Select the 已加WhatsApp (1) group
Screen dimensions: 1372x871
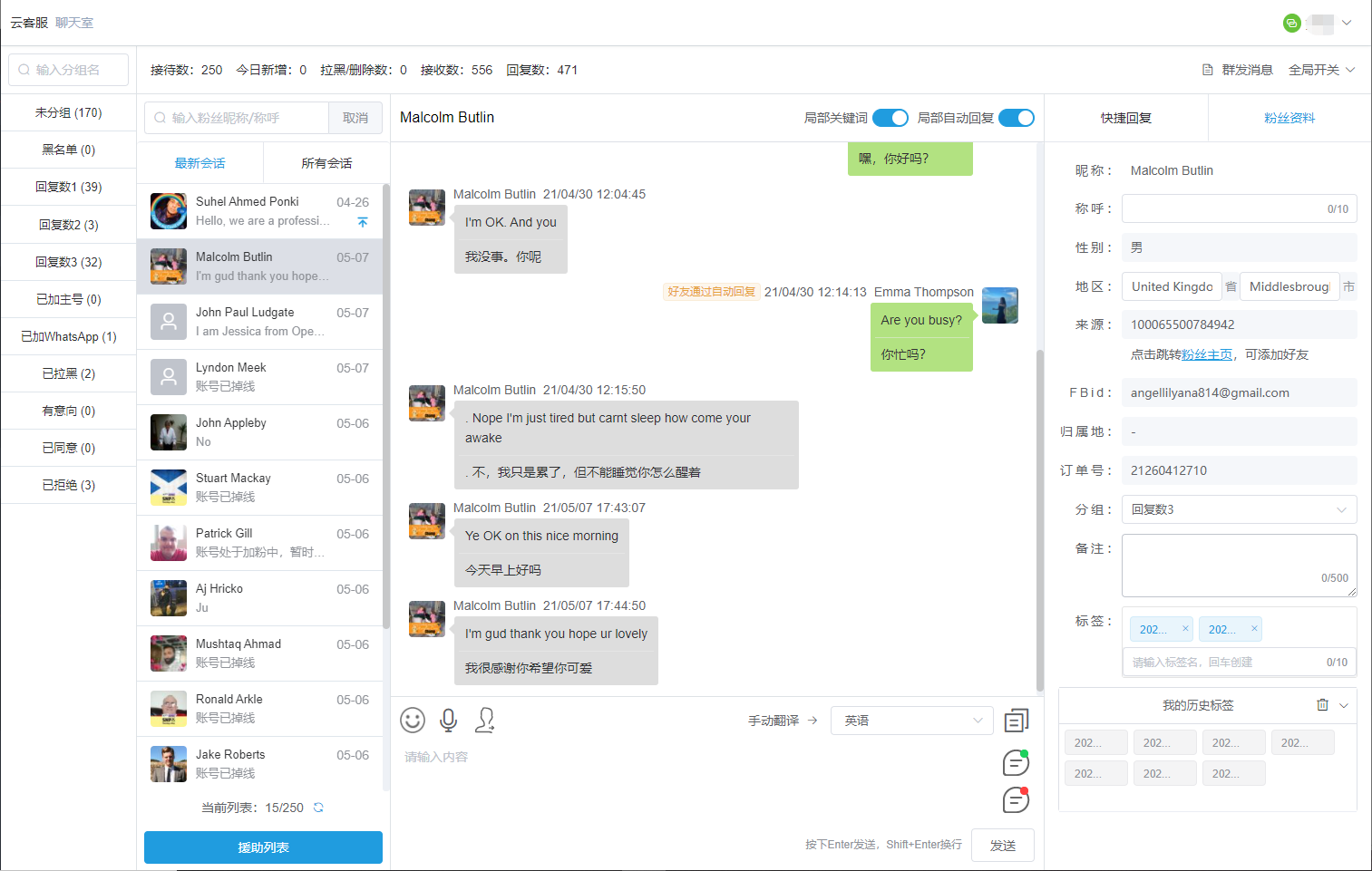[68, 336]
